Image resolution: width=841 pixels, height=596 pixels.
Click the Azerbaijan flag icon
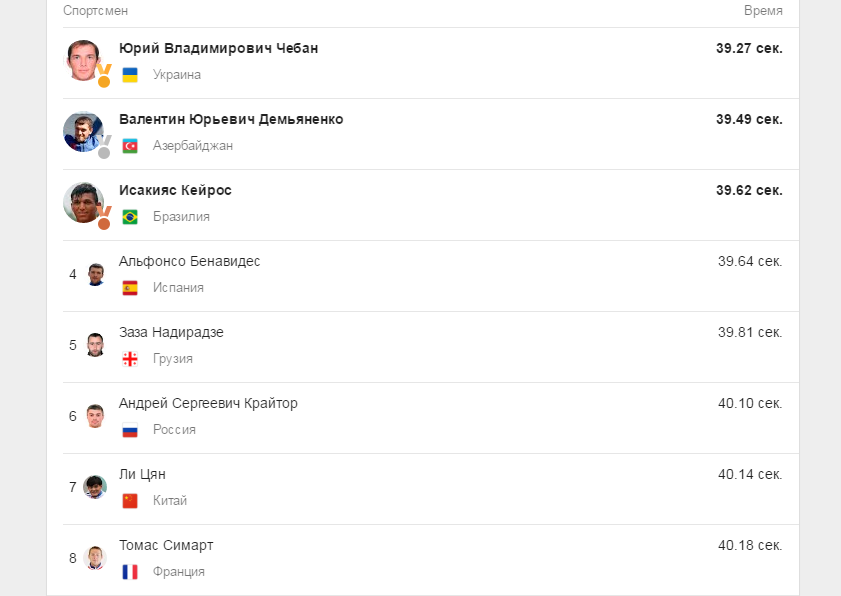(x=130, y=146)
